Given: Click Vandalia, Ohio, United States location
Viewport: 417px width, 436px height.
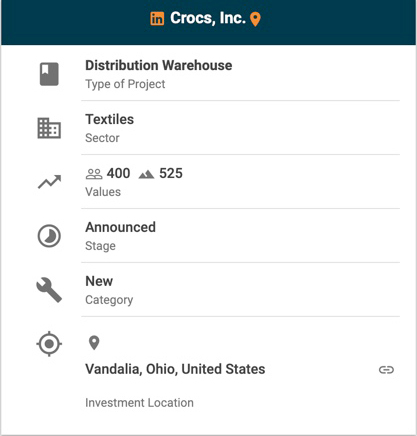Looking at the screenshot, I should point(175,369).
